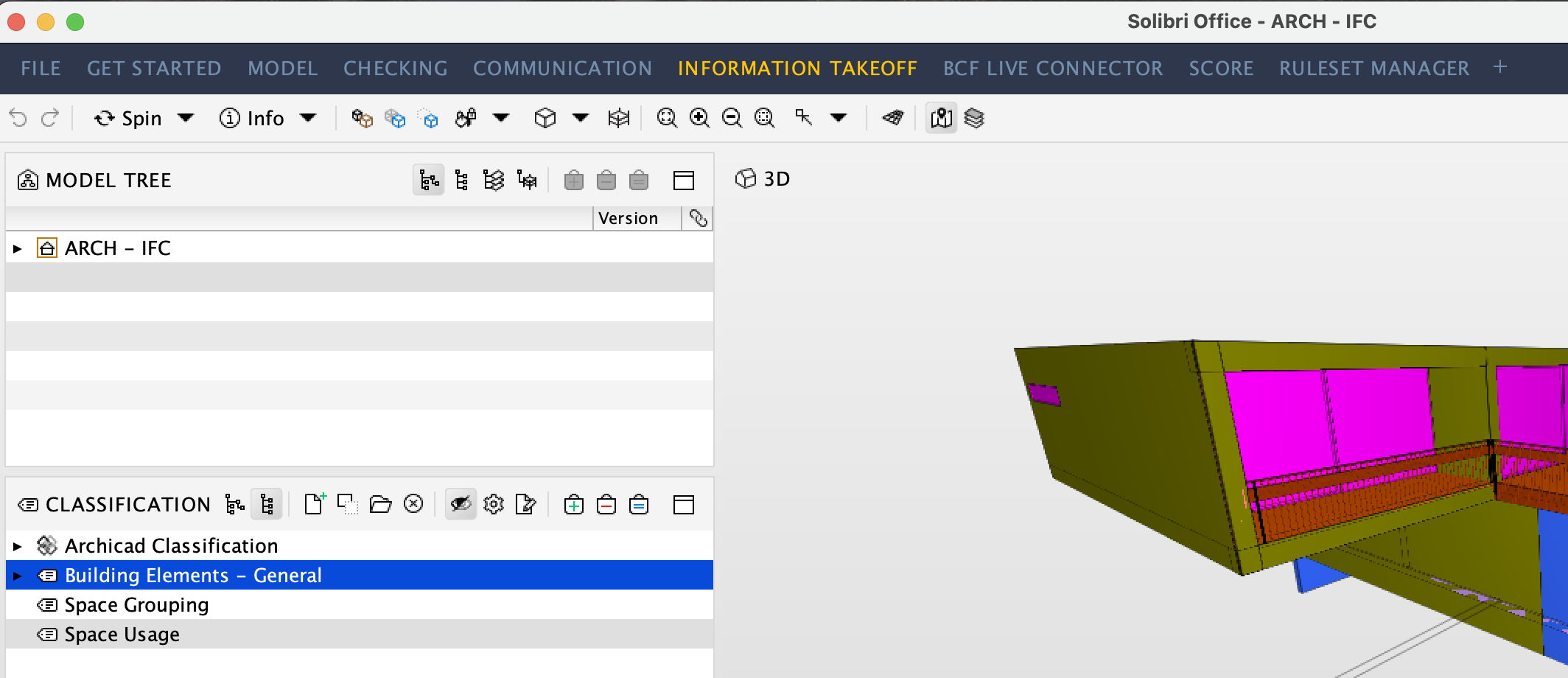The width and height of the screenshot is (1568, 678).
Task: Toggle Classification hierarchical tree view
Action: (234, 505)
